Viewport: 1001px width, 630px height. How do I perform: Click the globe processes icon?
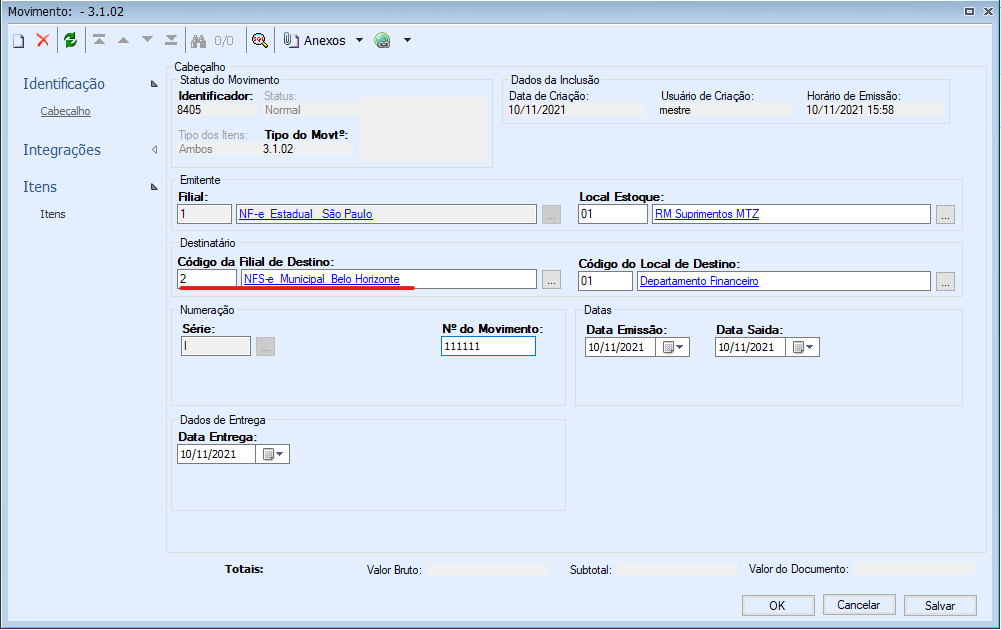(382, 40)
